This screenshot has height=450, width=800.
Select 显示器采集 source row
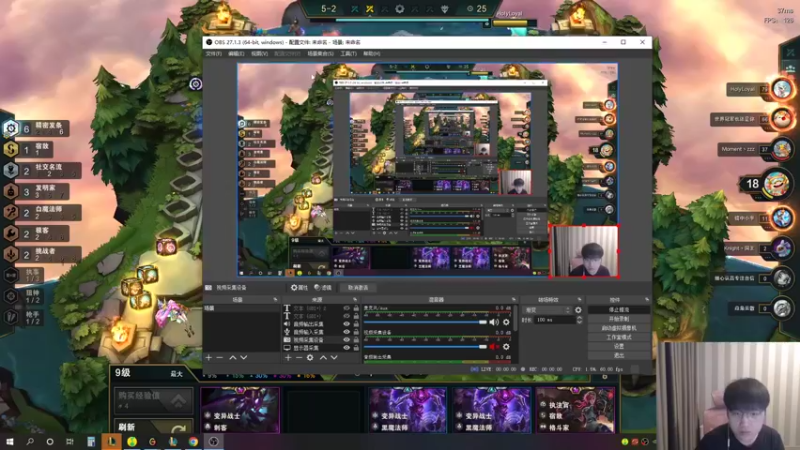[321, 347]
